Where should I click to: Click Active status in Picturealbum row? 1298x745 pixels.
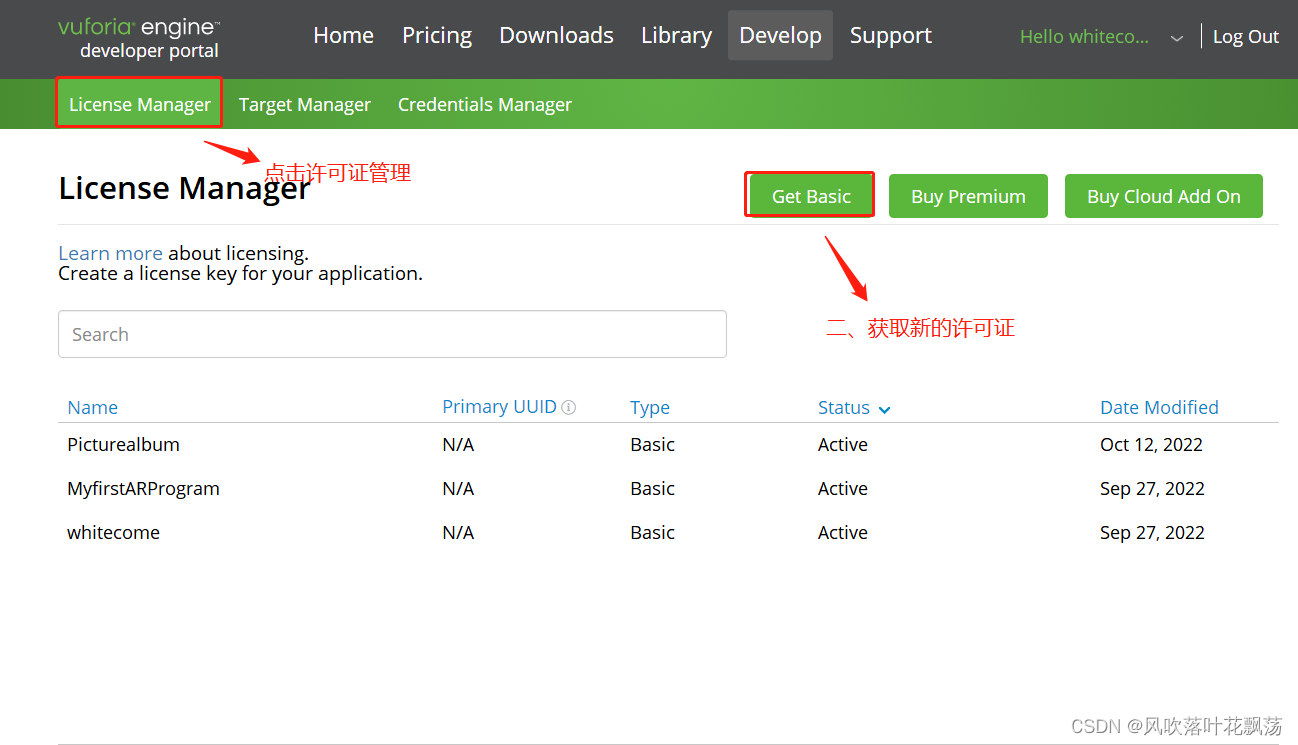tap(843, 444)
